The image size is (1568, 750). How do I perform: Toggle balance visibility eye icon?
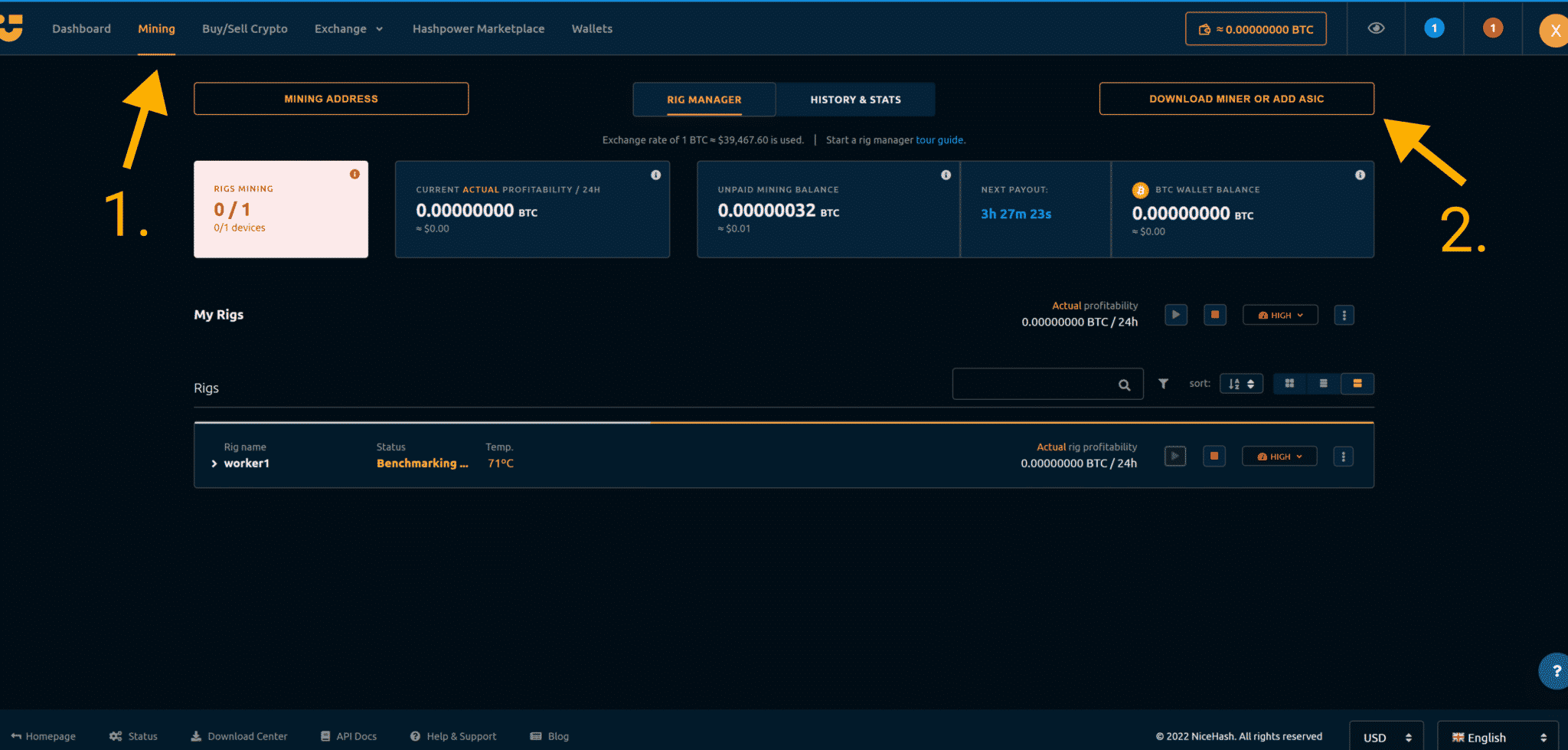coord(1376,28)
